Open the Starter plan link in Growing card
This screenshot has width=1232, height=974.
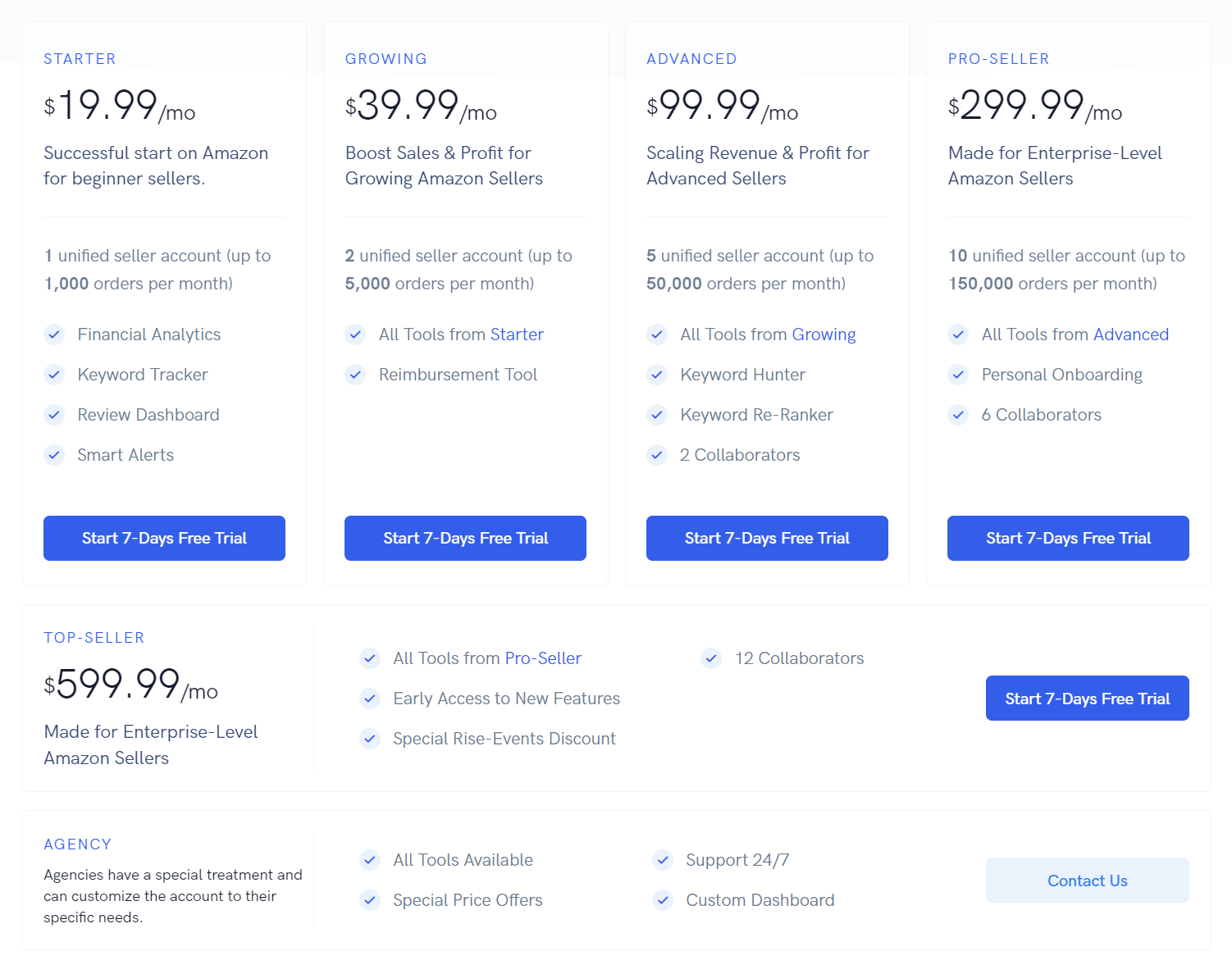(x=517, y=335)
